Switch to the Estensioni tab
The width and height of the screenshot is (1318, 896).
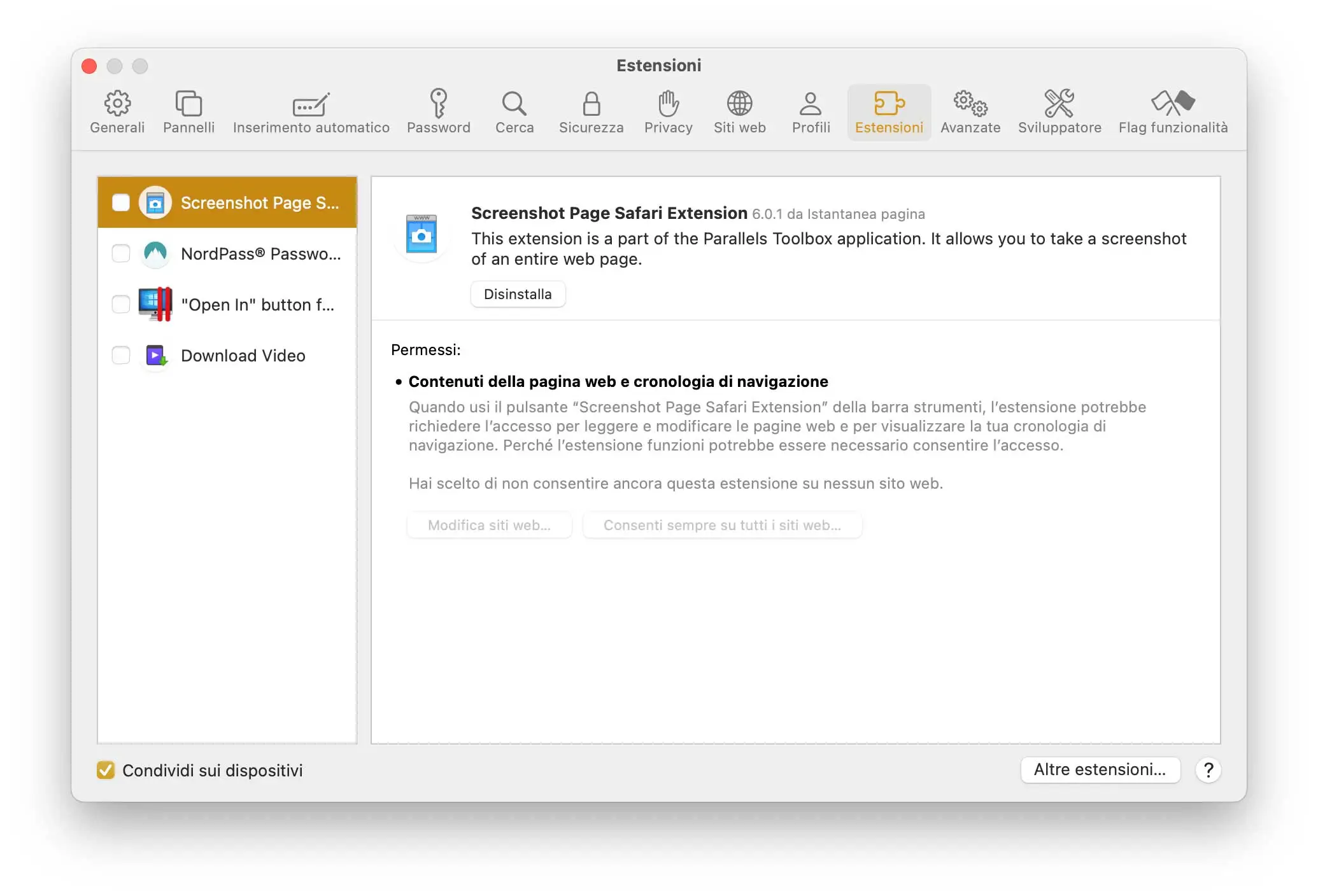[889, 112]
